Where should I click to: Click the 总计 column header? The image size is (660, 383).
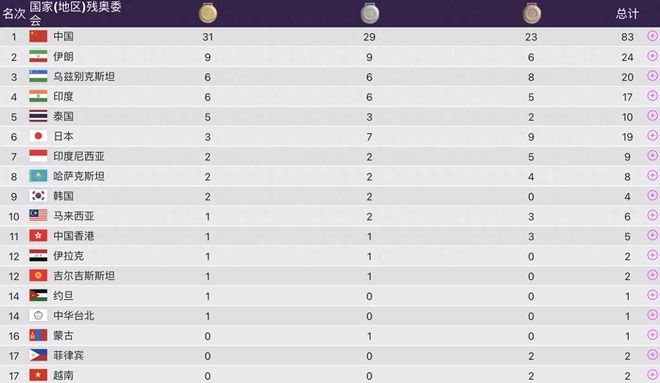point(627,13)
